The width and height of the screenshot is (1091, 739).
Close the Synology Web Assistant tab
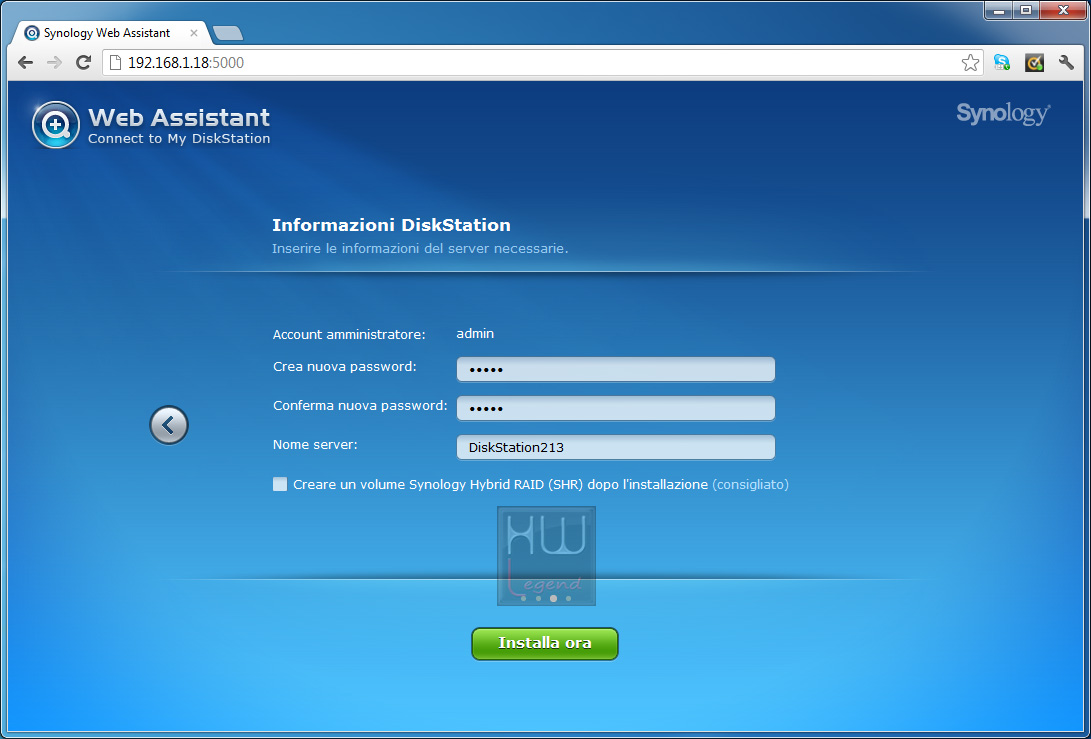(194, 33)
